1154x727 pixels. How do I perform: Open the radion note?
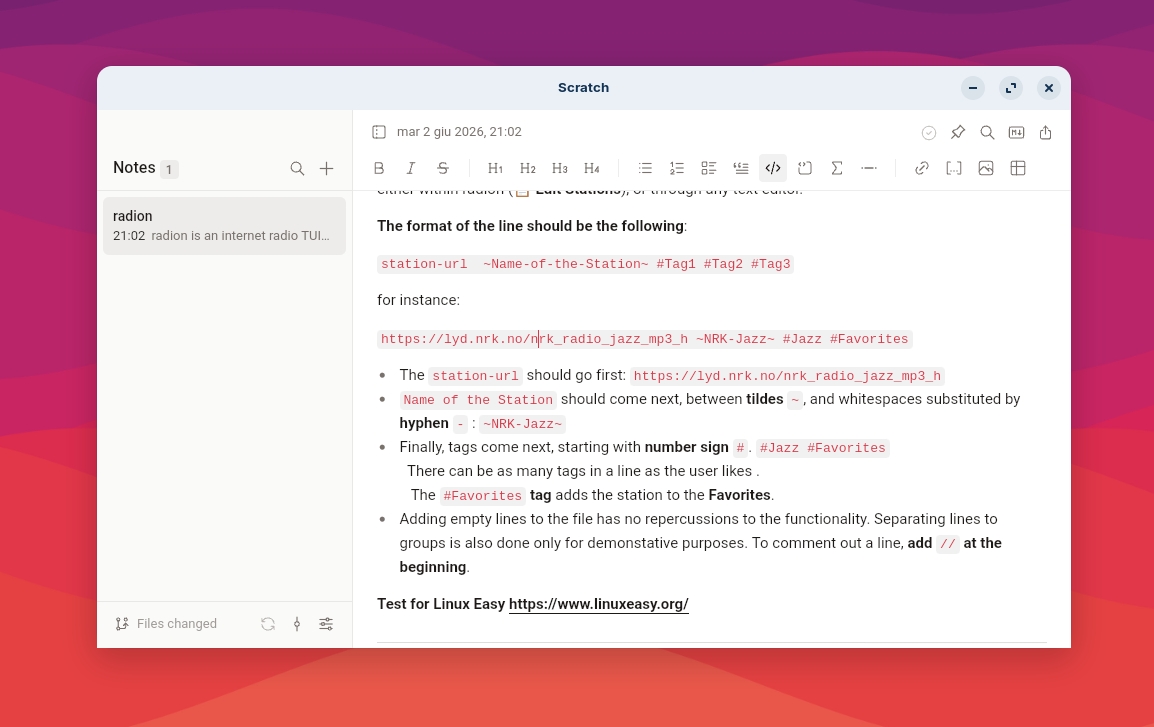pyautogui.click(x=224, y=226)
